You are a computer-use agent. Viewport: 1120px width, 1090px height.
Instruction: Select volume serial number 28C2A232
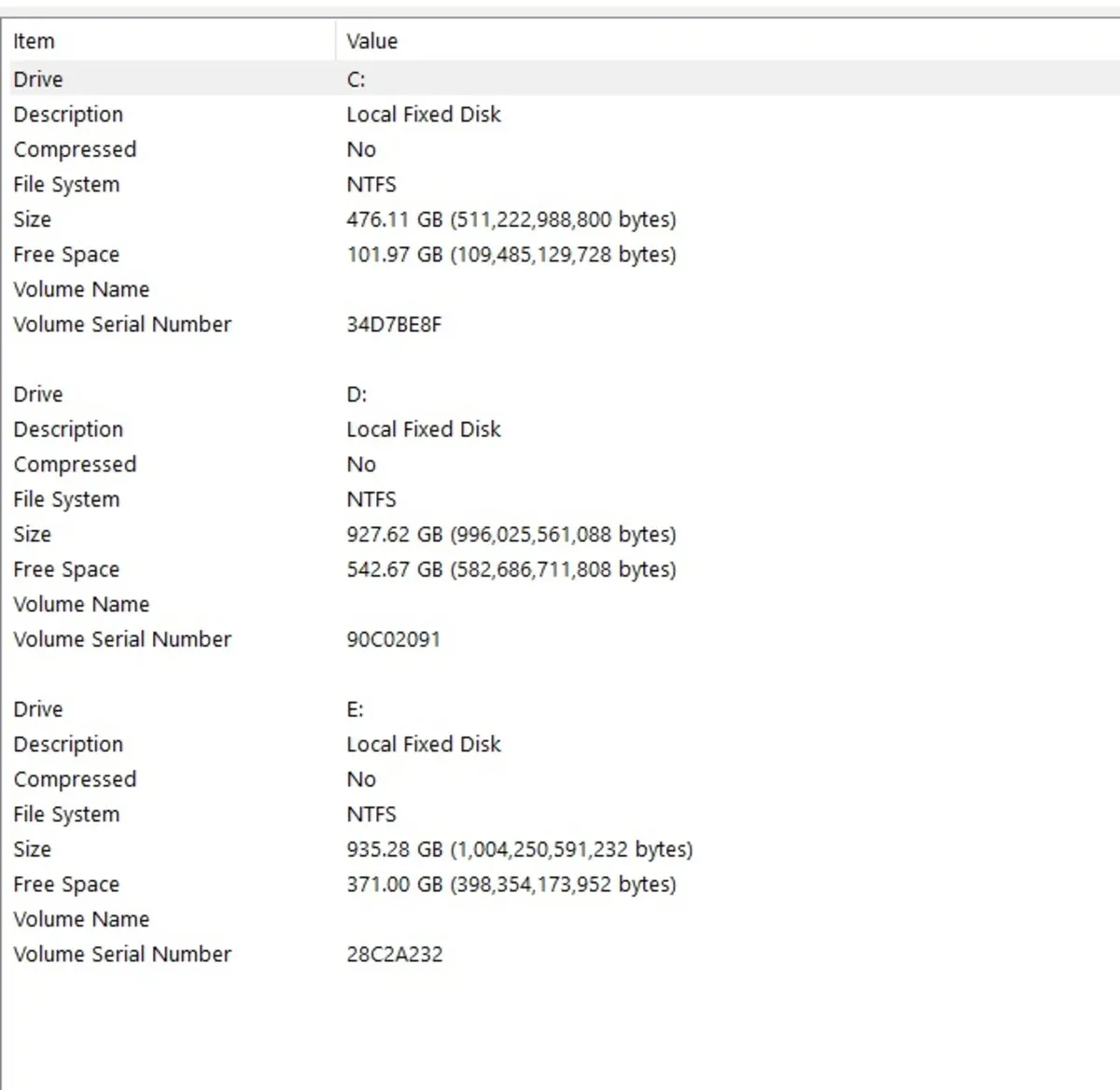coord(395,955)
